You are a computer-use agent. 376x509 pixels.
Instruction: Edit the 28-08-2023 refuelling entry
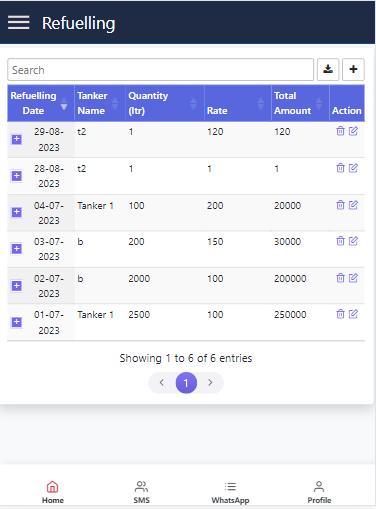[353, 168]
